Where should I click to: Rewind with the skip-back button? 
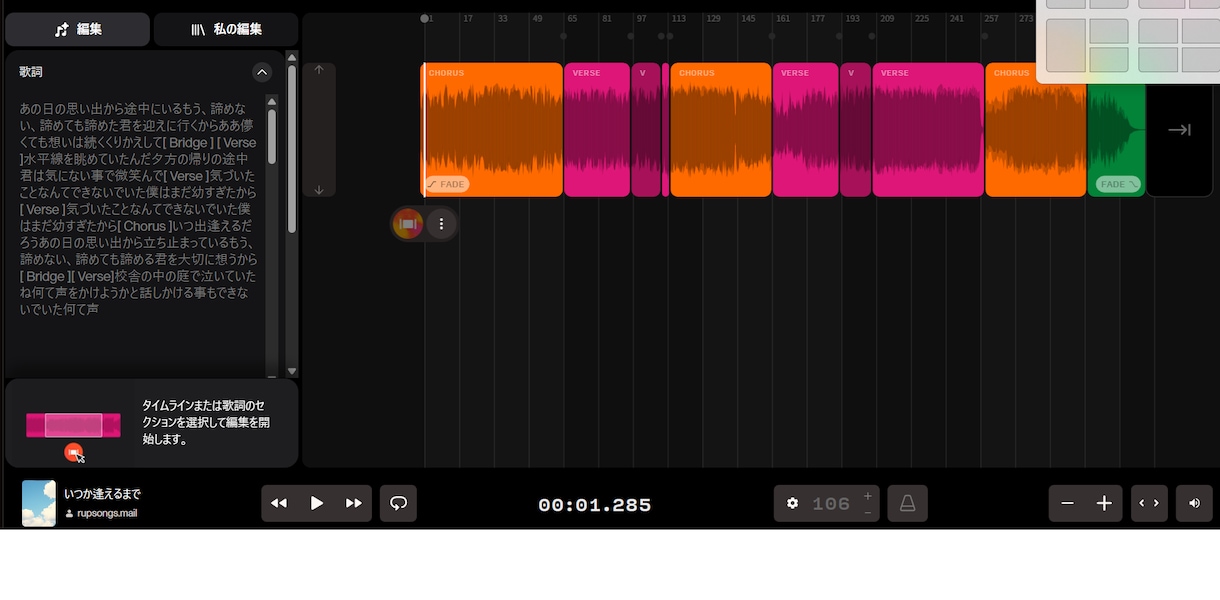[x=279, y=503]
